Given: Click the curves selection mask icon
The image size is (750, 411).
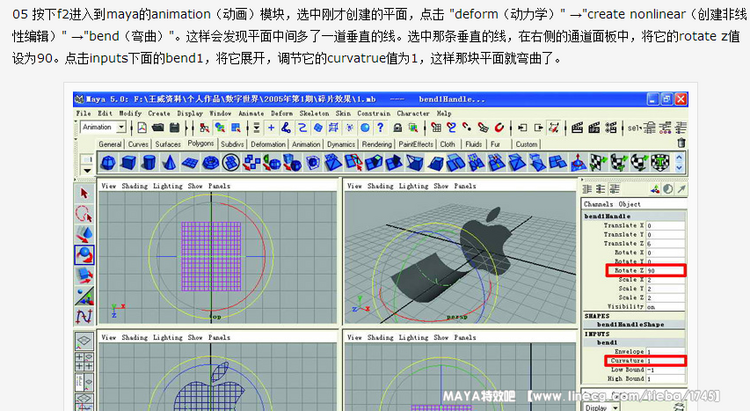Looking at the screenshot, I should (302, 128).
